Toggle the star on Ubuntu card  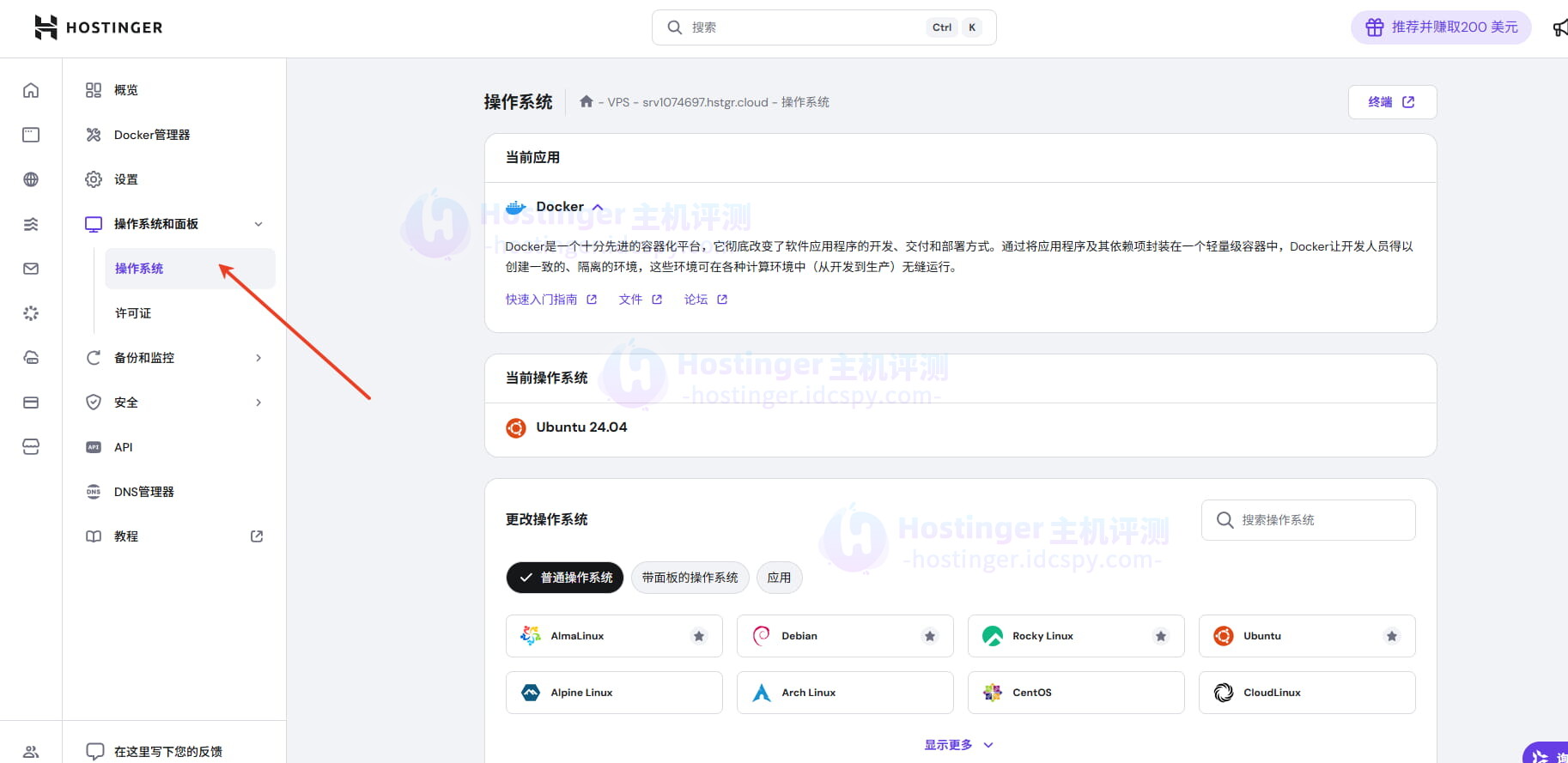(1392, 636)
